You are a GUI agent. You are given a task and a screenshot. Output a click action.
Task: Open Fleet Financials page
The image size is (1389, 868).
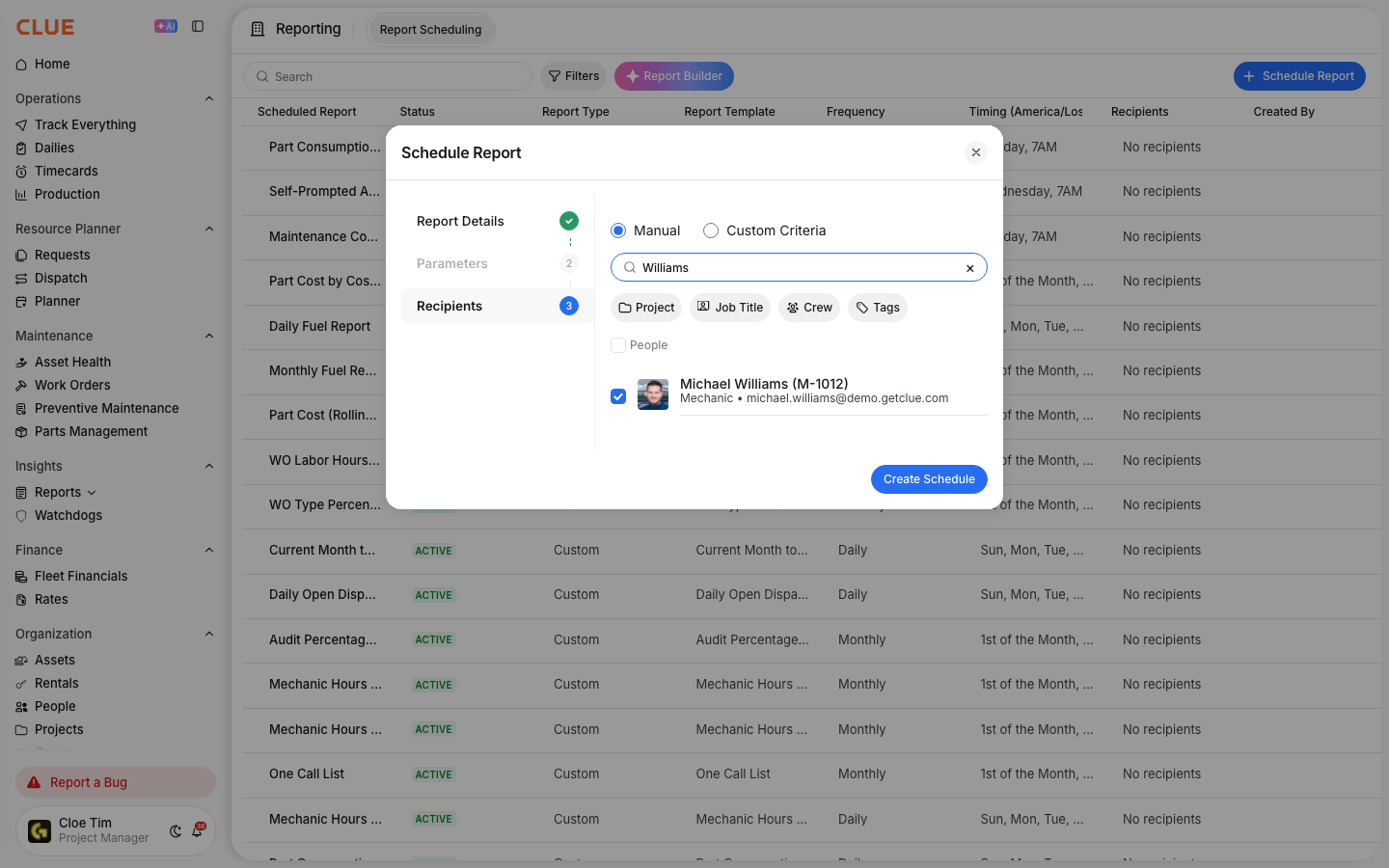81,576
